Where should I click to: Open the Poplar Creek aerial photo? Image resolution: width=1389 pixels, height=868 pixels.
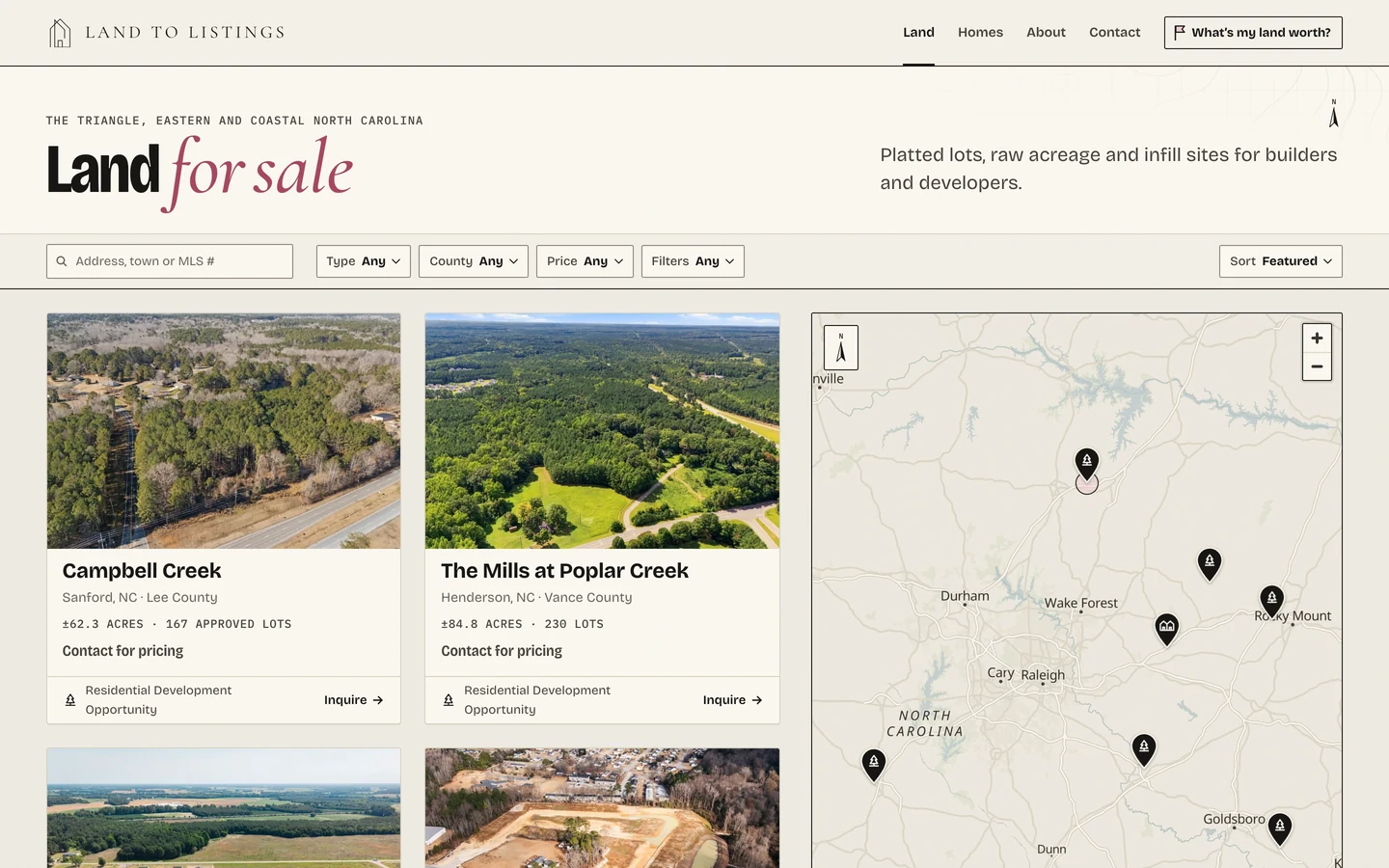tap(602, 431)
